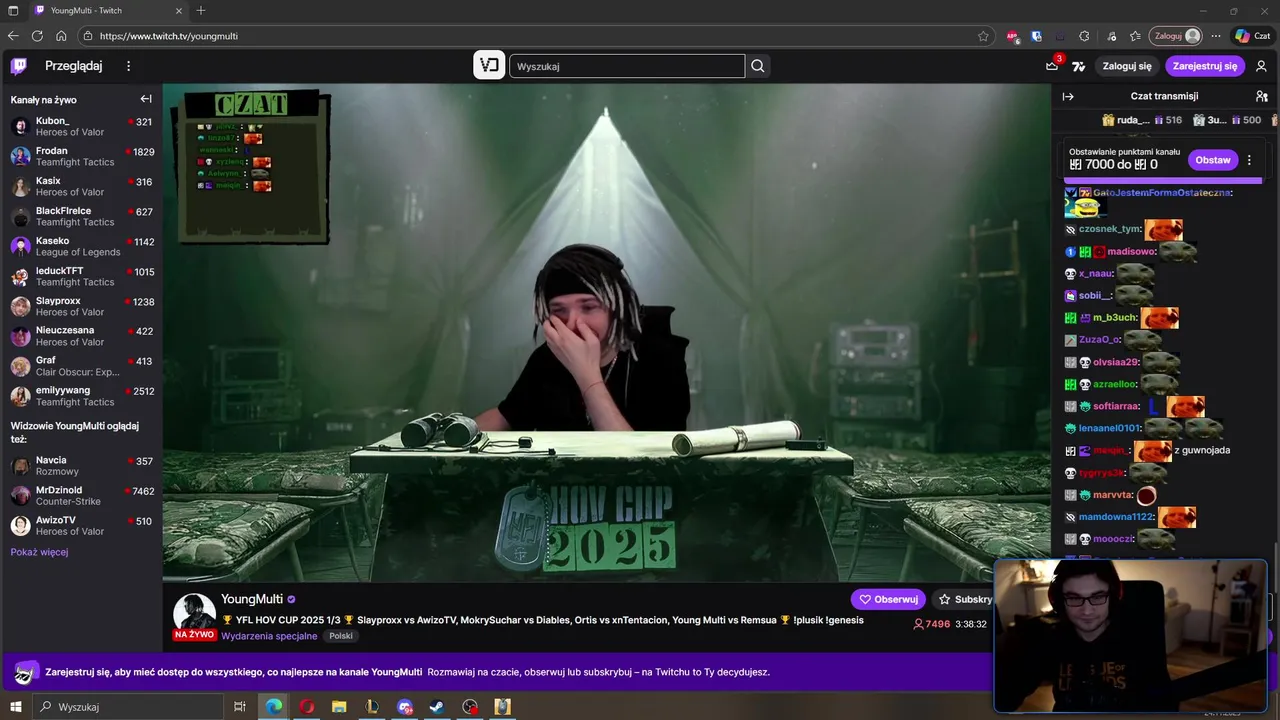The height and width of the screenshot is (720, 1280).
Task: Click the Obserwuj follow button
Action: pyautogui.click(x=888, y=599)
